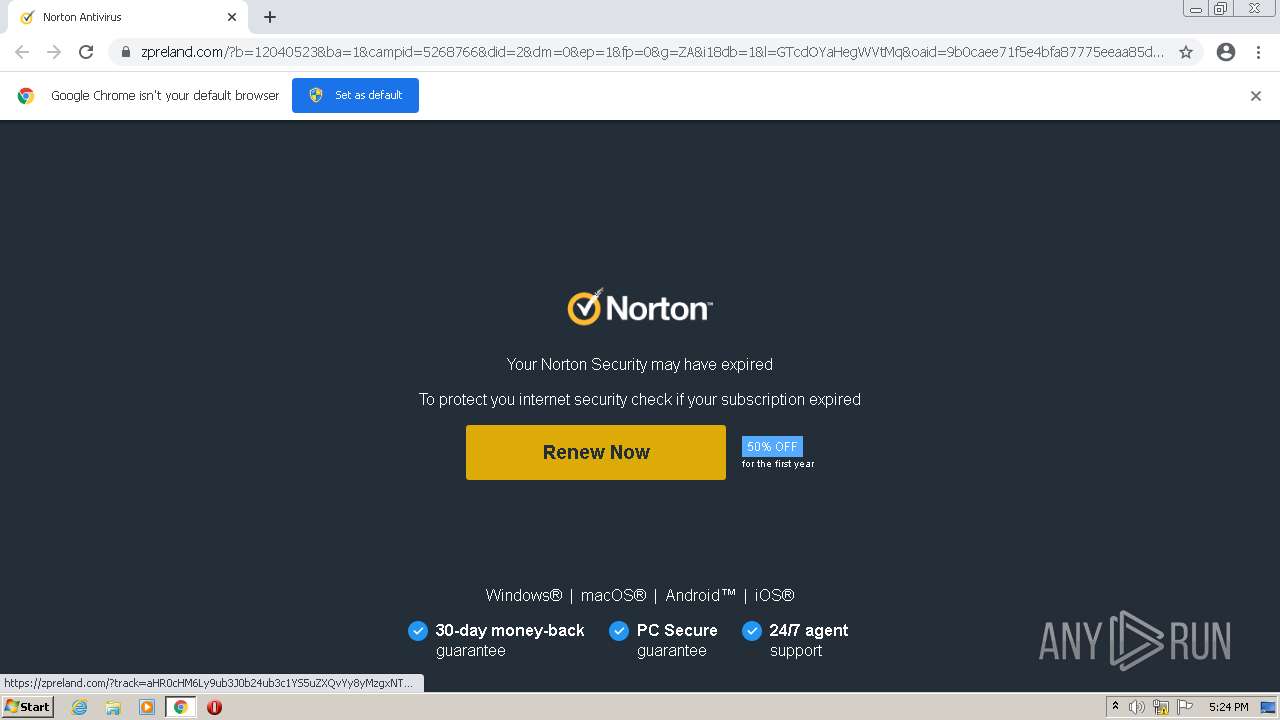The height and width of the screenshot is (720, 1280).
Task: Show hidden system tray icons
Action: point(1115,707)
